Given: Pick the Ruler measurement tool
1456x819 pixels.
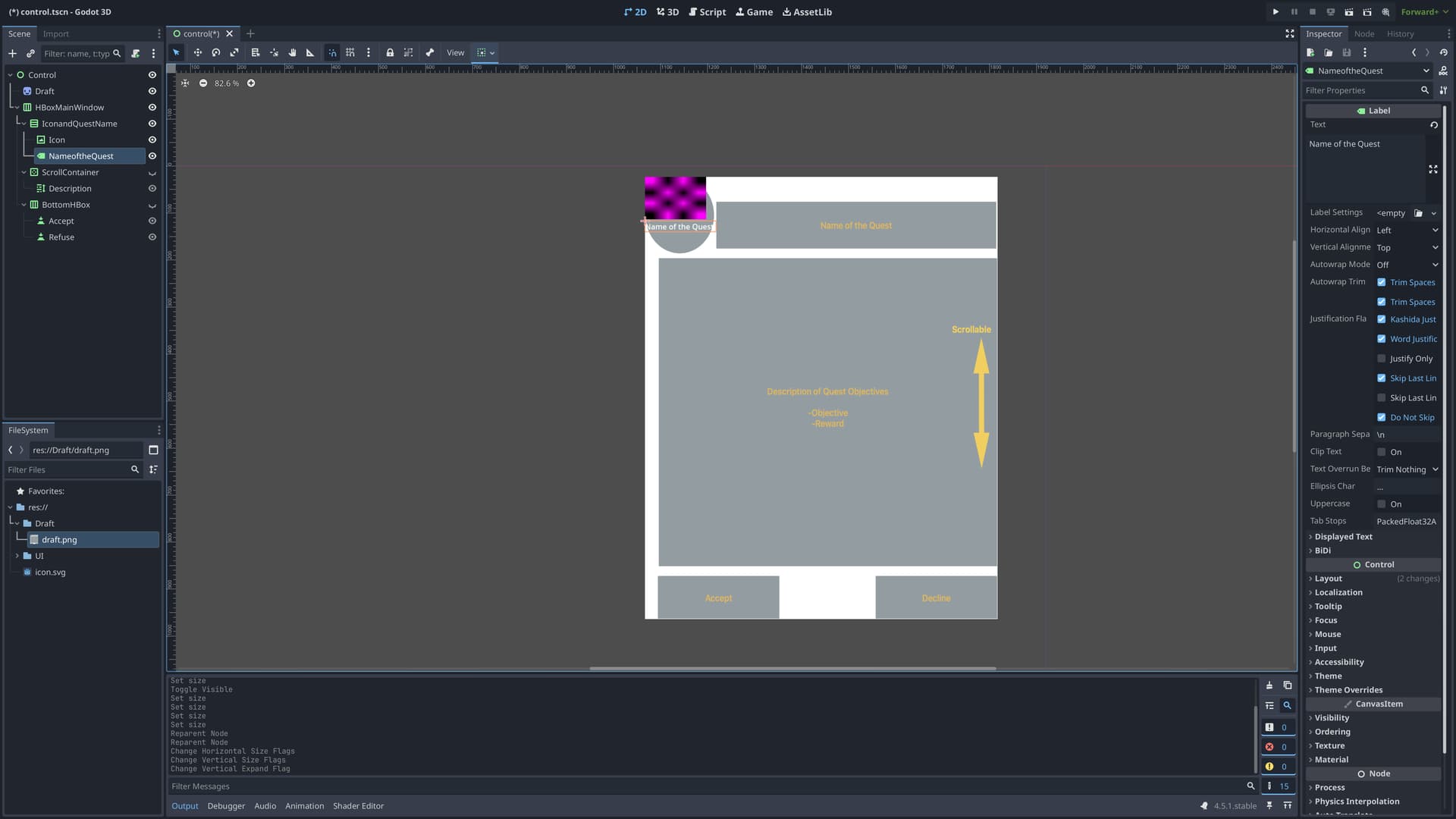Looking at the screenshot, I should pyautogui.click(x=310, y=52).
